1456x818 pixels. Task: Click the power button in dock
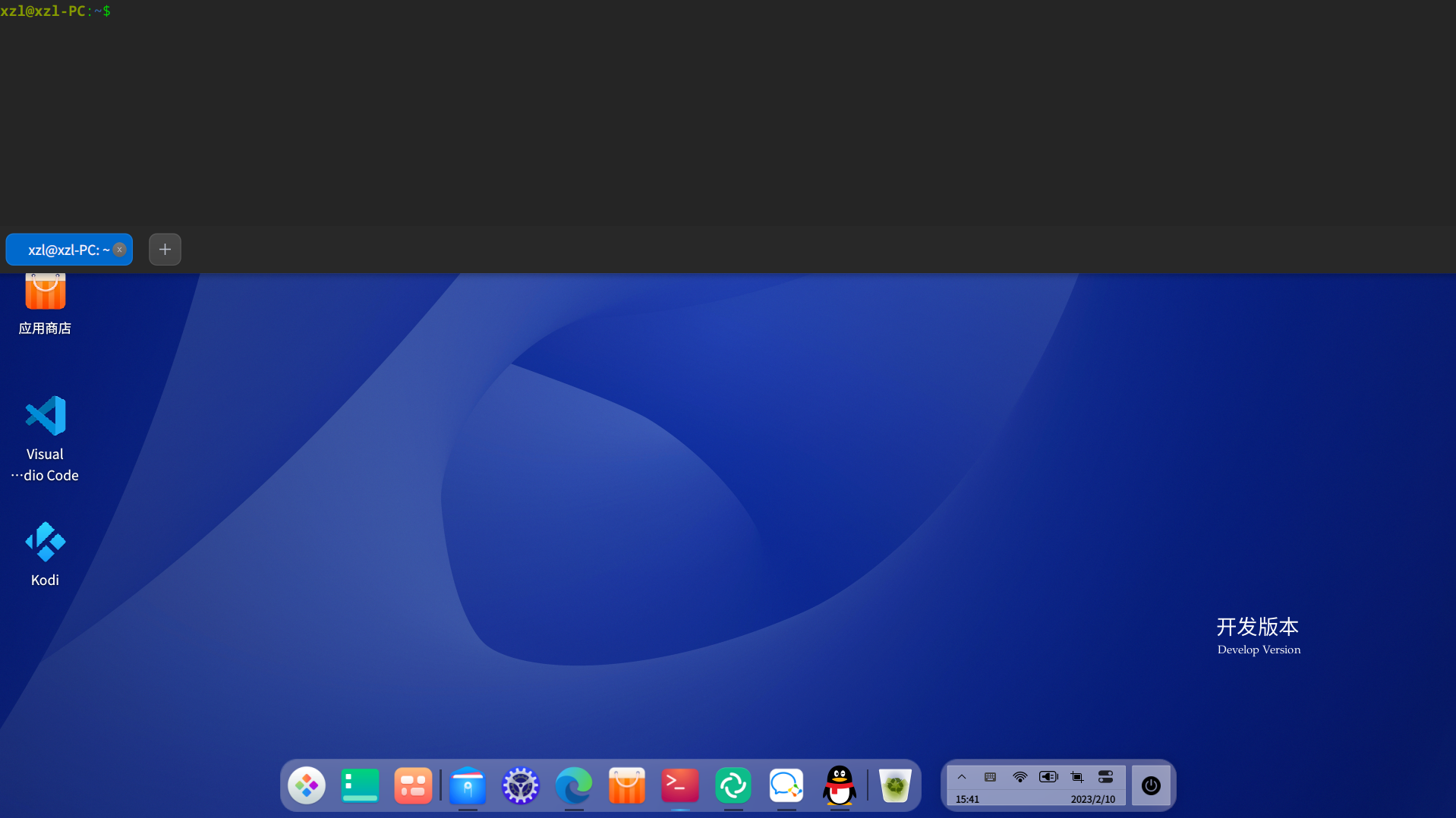[x=1151, y=785]
